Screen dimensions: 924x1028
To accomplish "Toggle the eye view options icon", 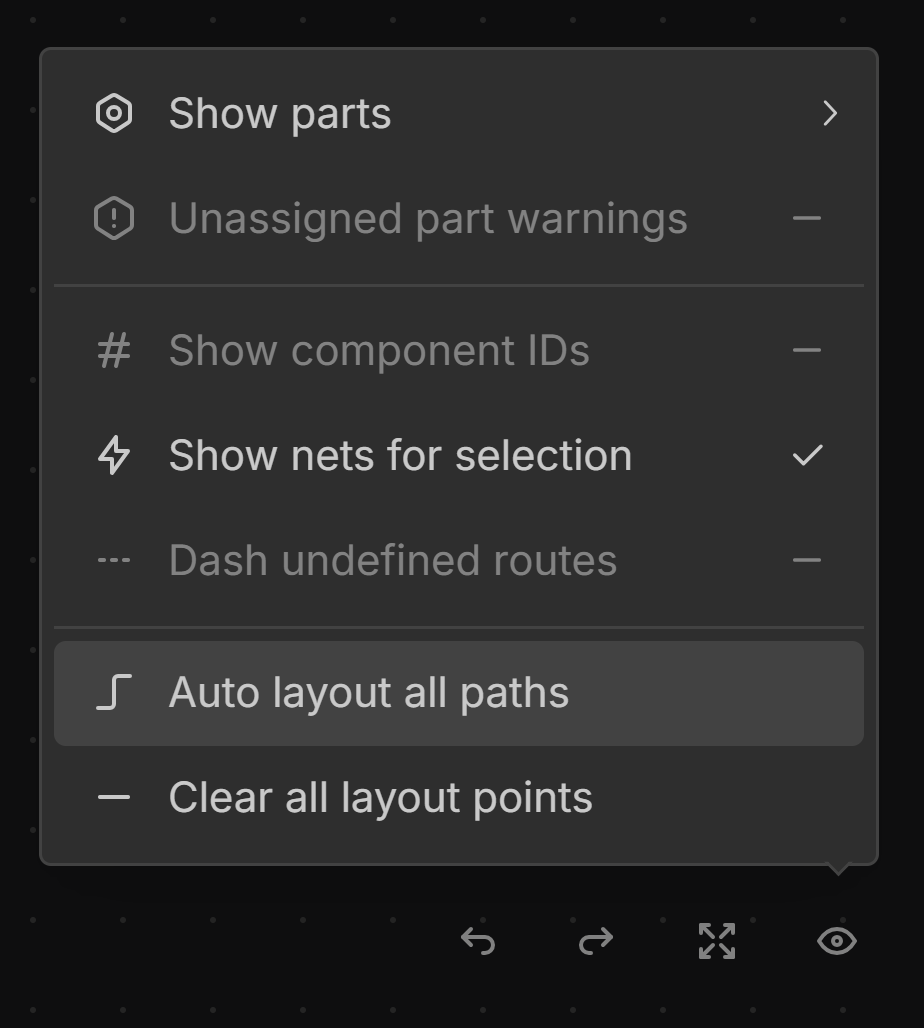I will [x=836, y=941].
